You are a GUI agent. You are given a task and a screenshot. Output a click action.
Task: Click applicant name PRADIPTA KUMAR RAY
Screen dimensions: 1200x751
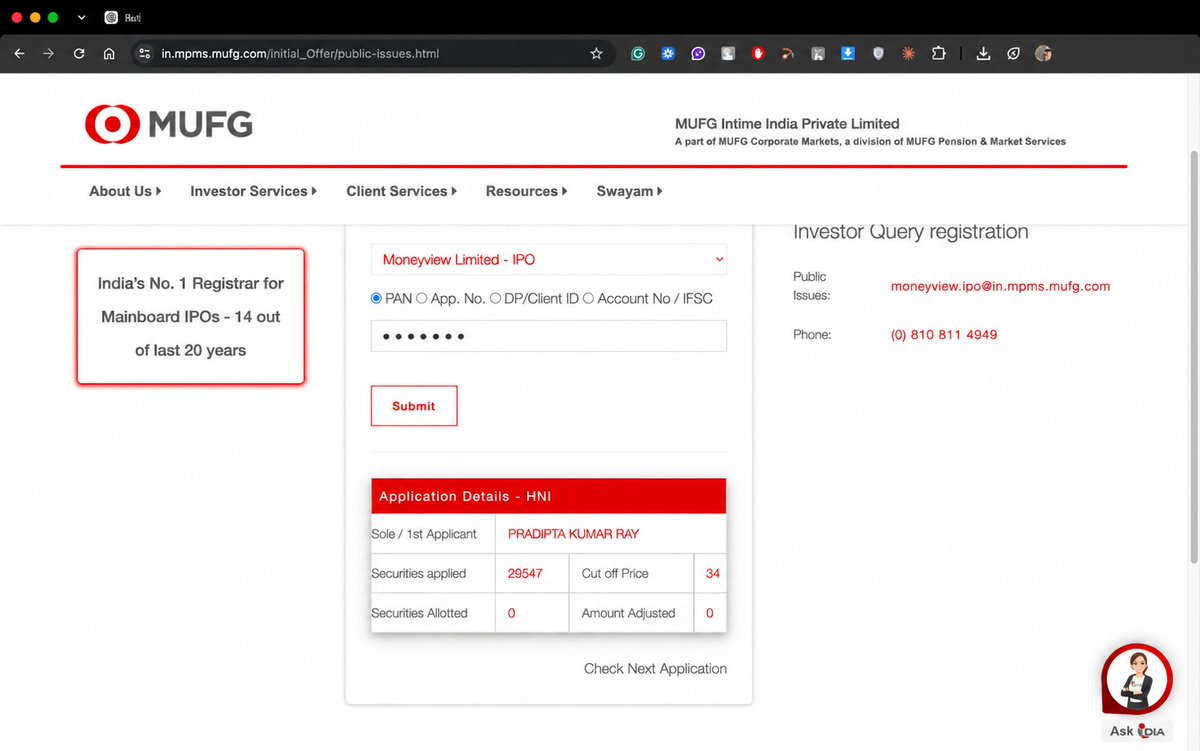pyautogui.click(x=573, y=534)
